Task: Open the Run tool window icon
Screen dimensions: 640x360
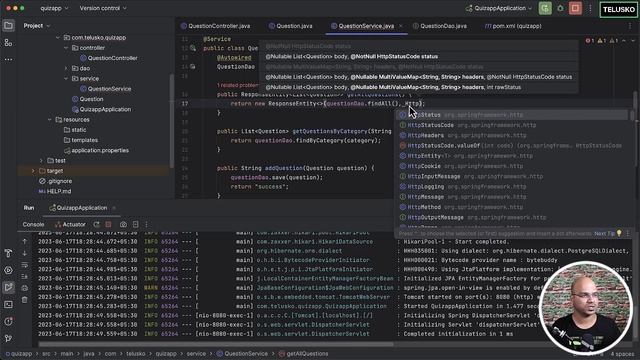Action: coord(8,287)
